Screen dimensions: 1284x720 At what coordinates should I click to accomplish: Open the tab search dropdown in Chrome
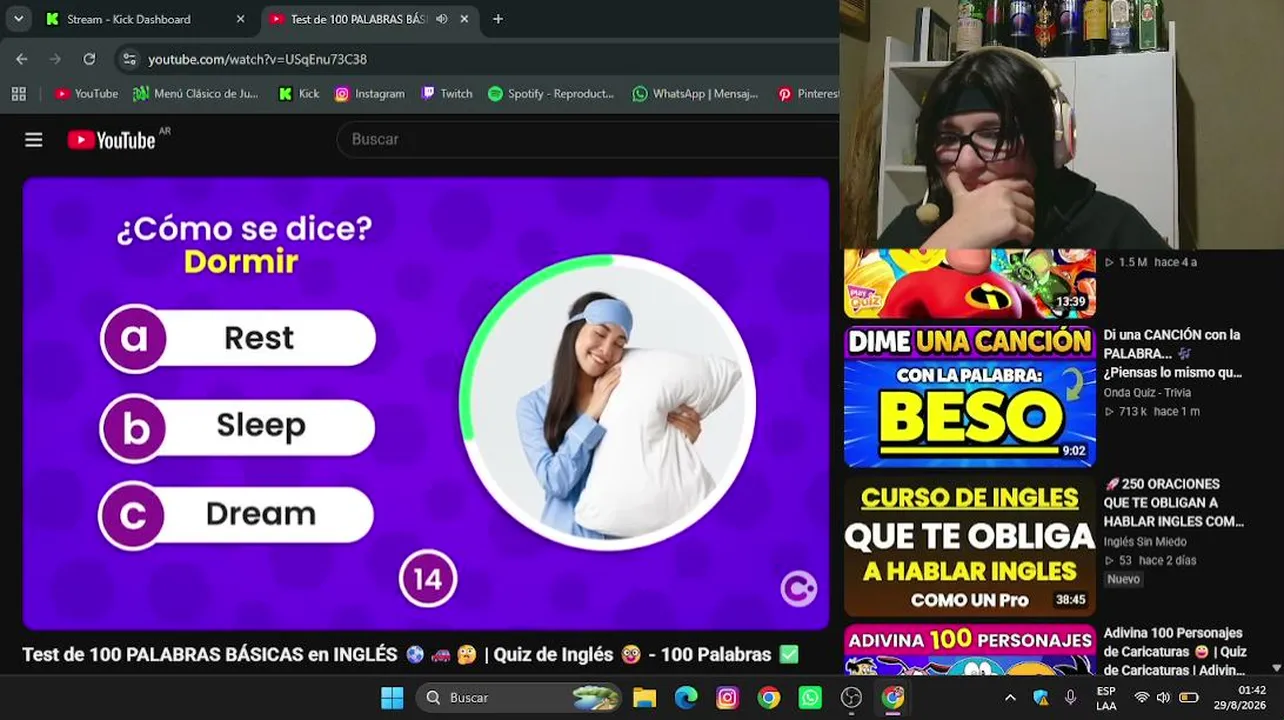(x=18, y=19)
